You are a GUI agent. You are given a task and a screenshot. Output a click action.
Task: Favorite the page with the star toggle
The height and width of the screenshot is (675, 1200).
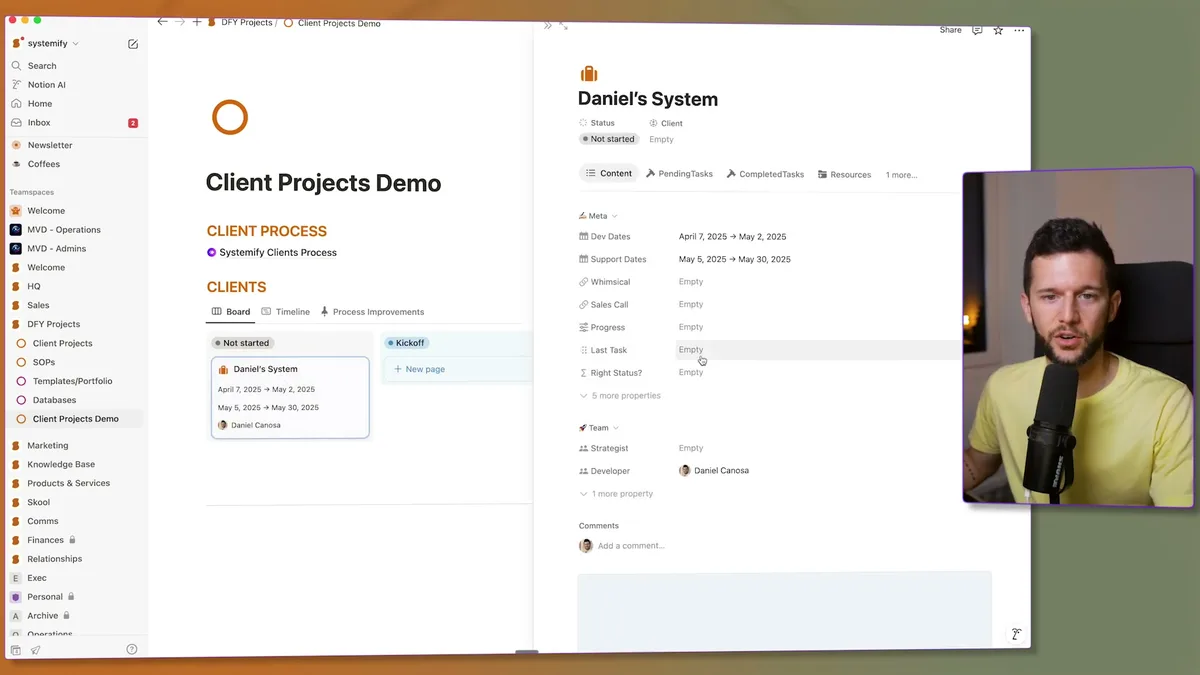pyautogui.click(x=997, y=30)
